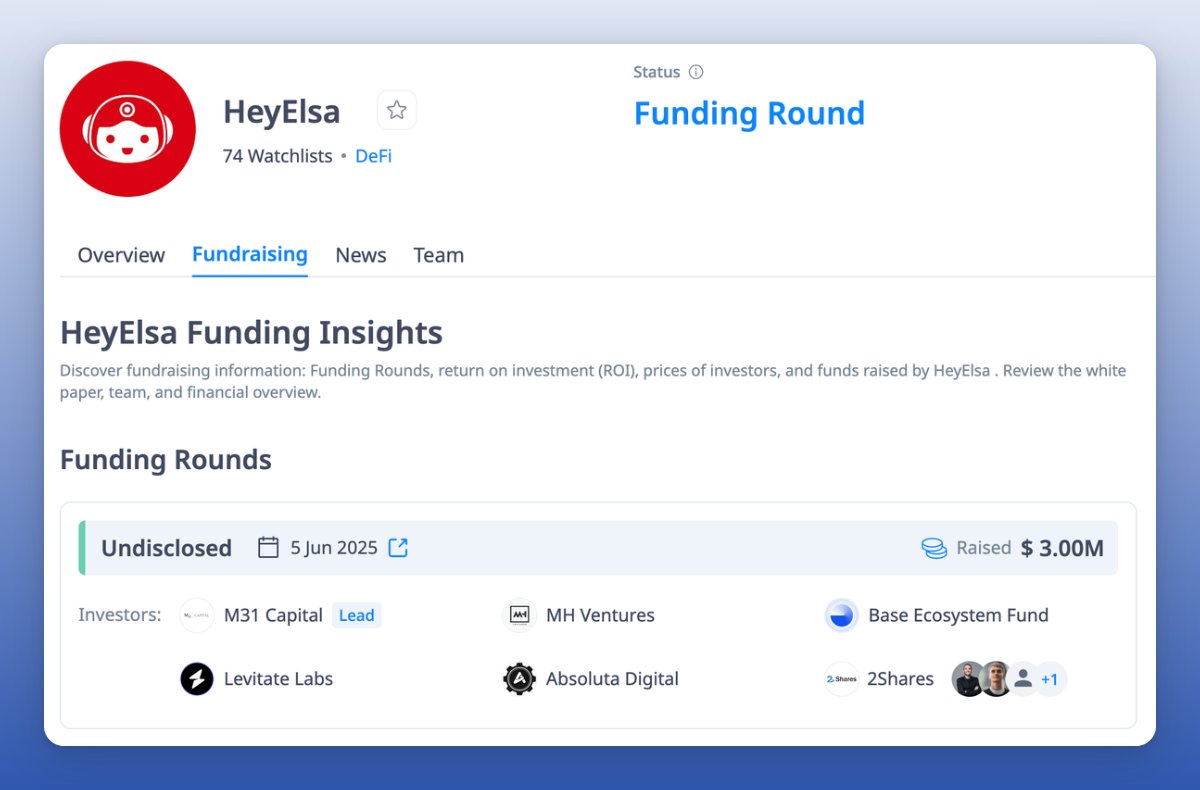The height and width of the screenshot is (790, 1200).
Task: Click the Base Ecosystem Fund logo icon
Action: pos(842,615)
